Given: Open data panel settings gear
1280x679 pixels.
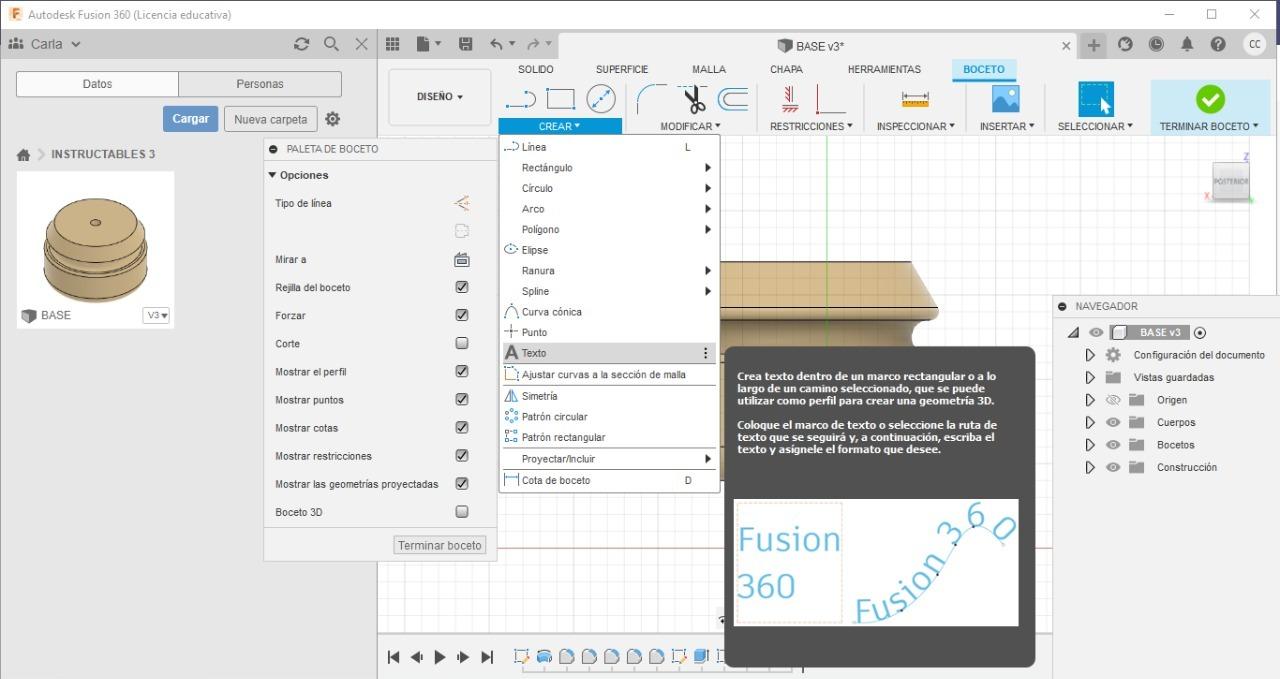Looking at the screenshot, I should tap(333, 119).
